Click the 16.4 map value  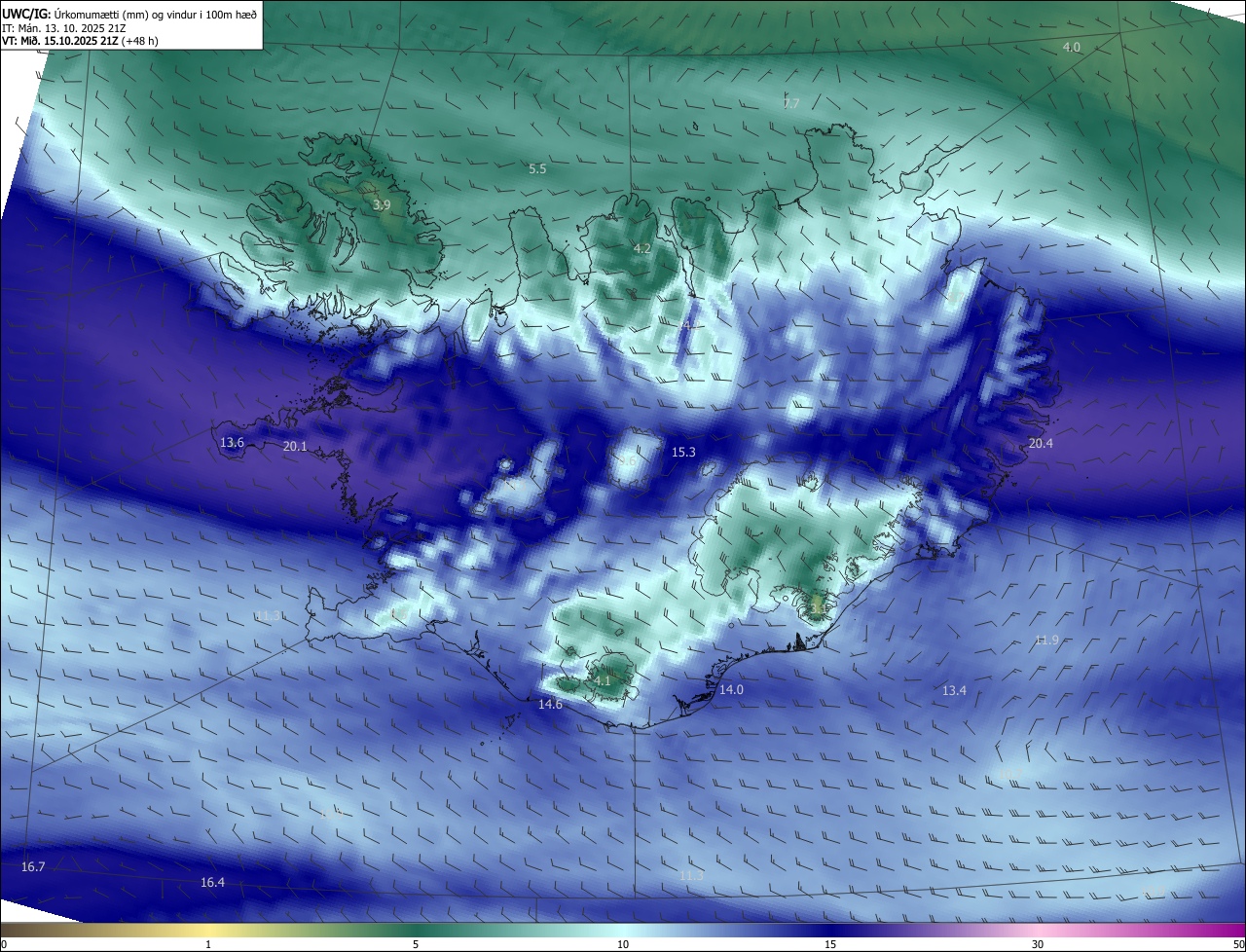(212, 882)
